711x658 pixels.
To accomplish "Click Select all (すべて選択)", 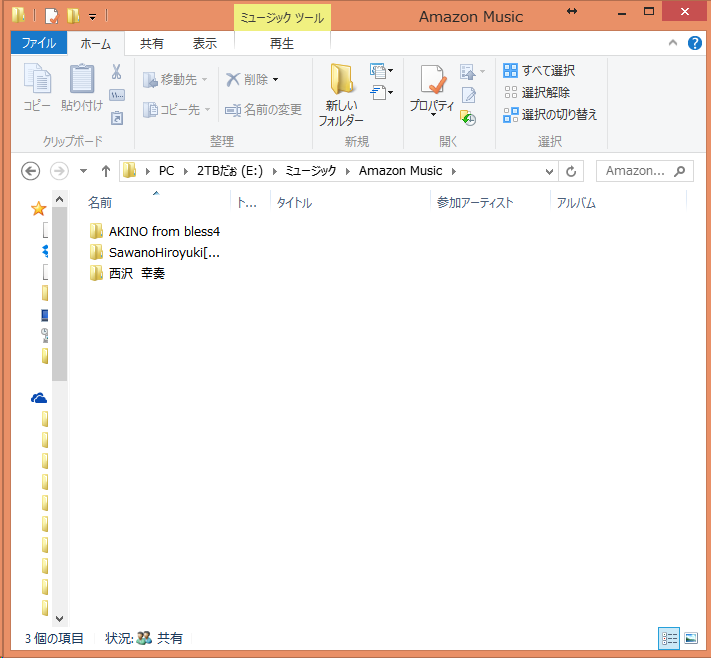I will (539, 70).
